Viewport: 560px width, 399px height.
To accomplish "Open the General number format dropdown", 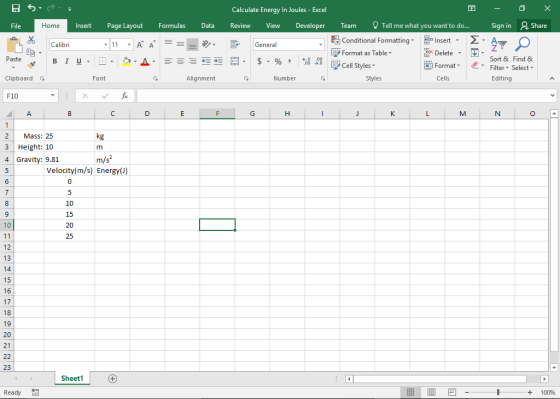I will 320,45.
